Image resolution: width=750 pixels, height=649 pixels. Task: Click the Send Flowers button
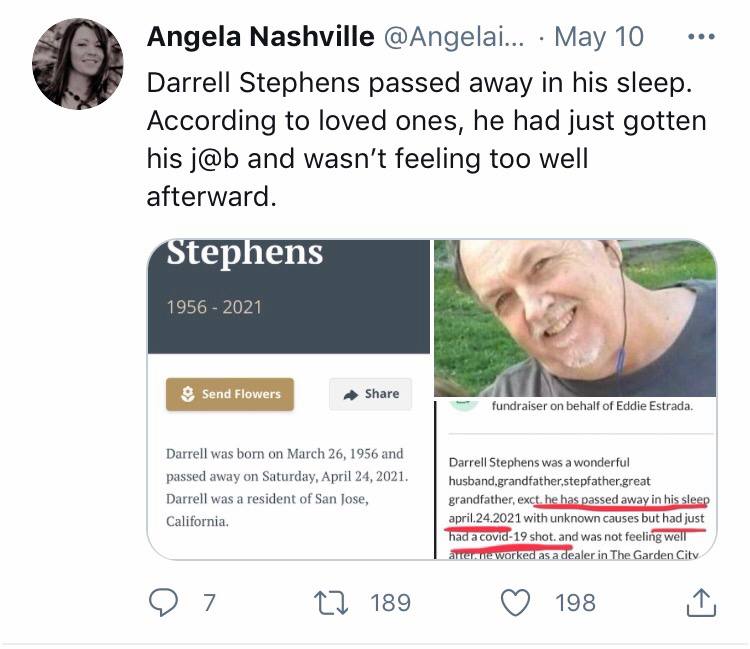[x=230, y=394]
